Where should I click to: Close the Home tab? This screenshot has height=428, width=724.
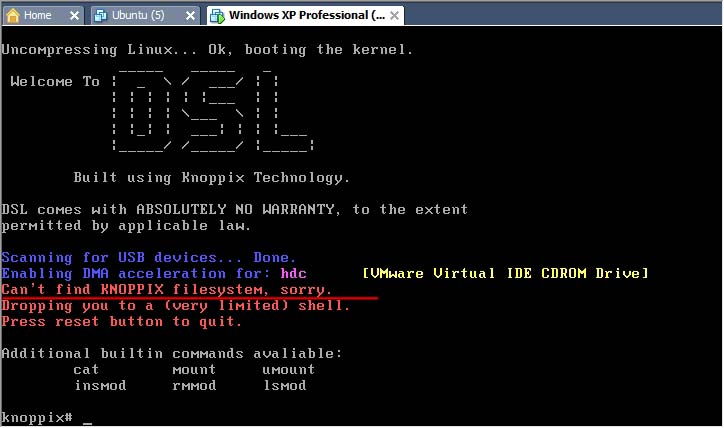[74, 16]
